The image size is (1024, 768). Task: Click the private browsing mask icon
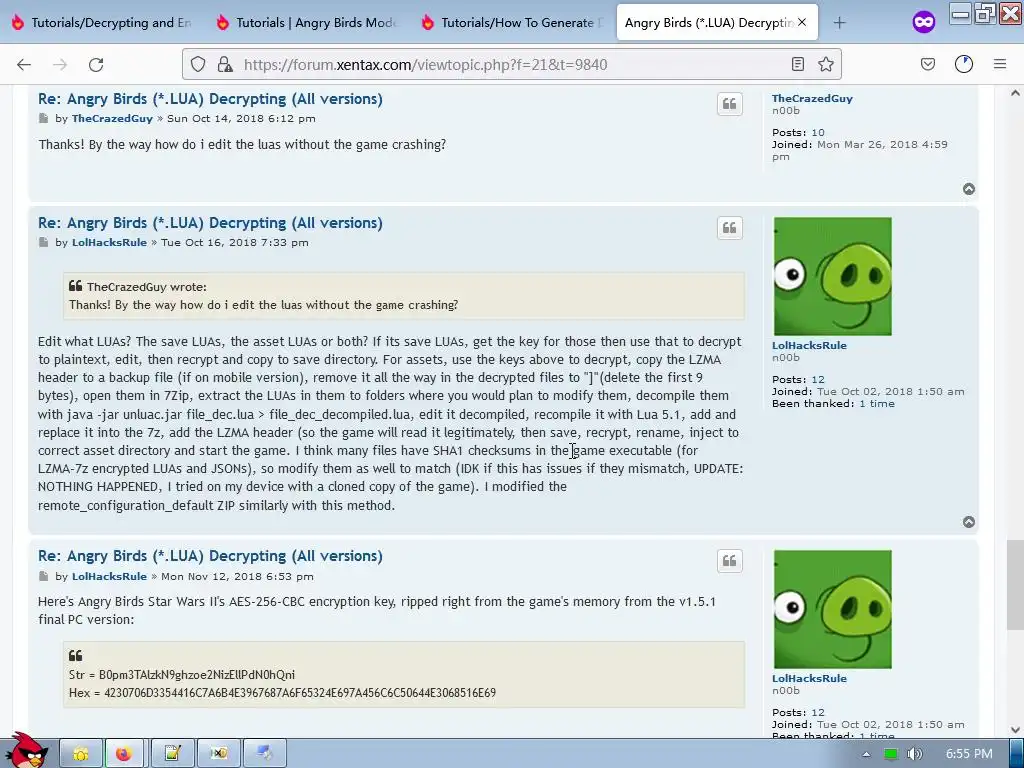pos(923,23)
